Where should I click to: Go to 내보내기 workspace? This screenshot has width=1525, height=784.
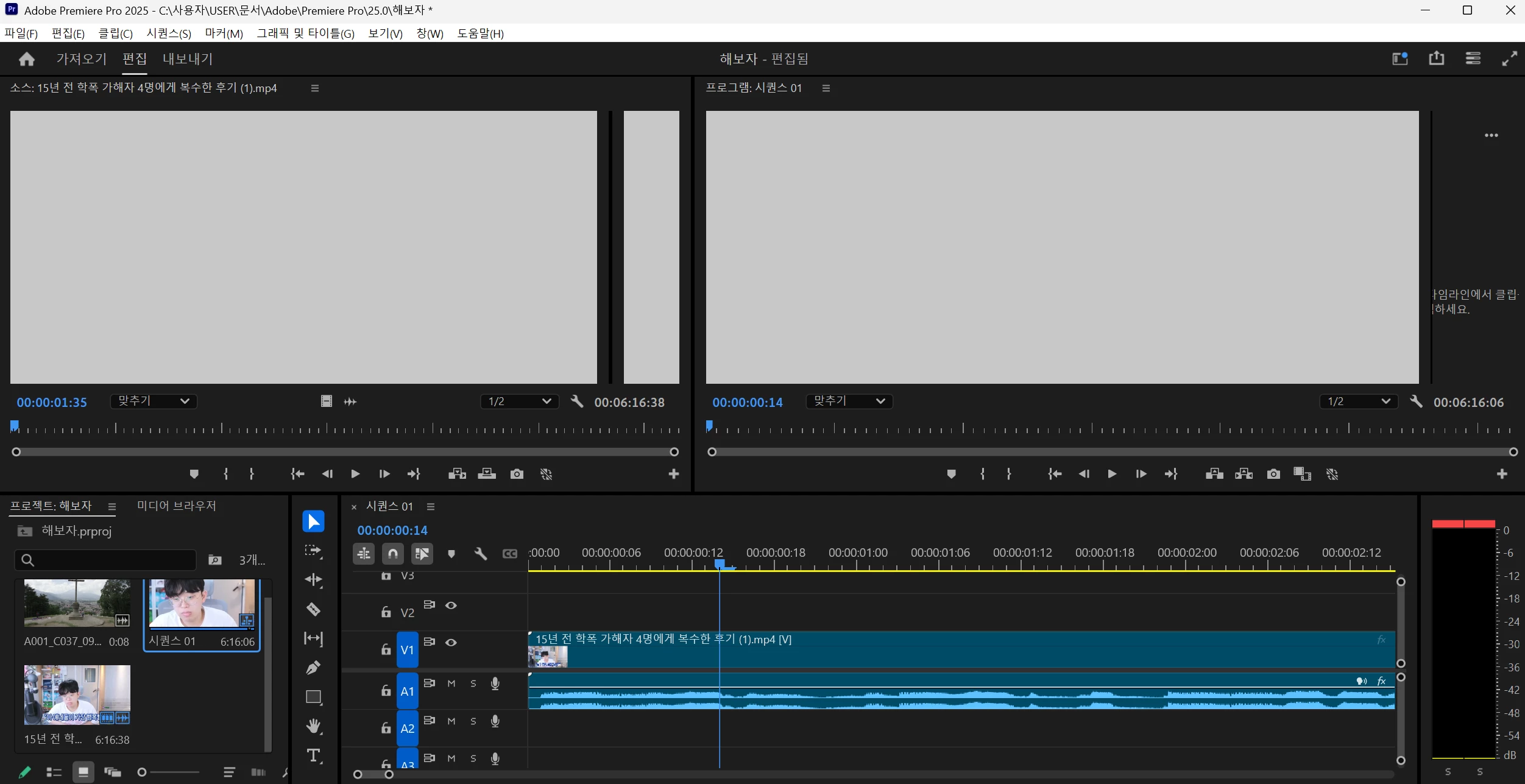coord(188,59)
